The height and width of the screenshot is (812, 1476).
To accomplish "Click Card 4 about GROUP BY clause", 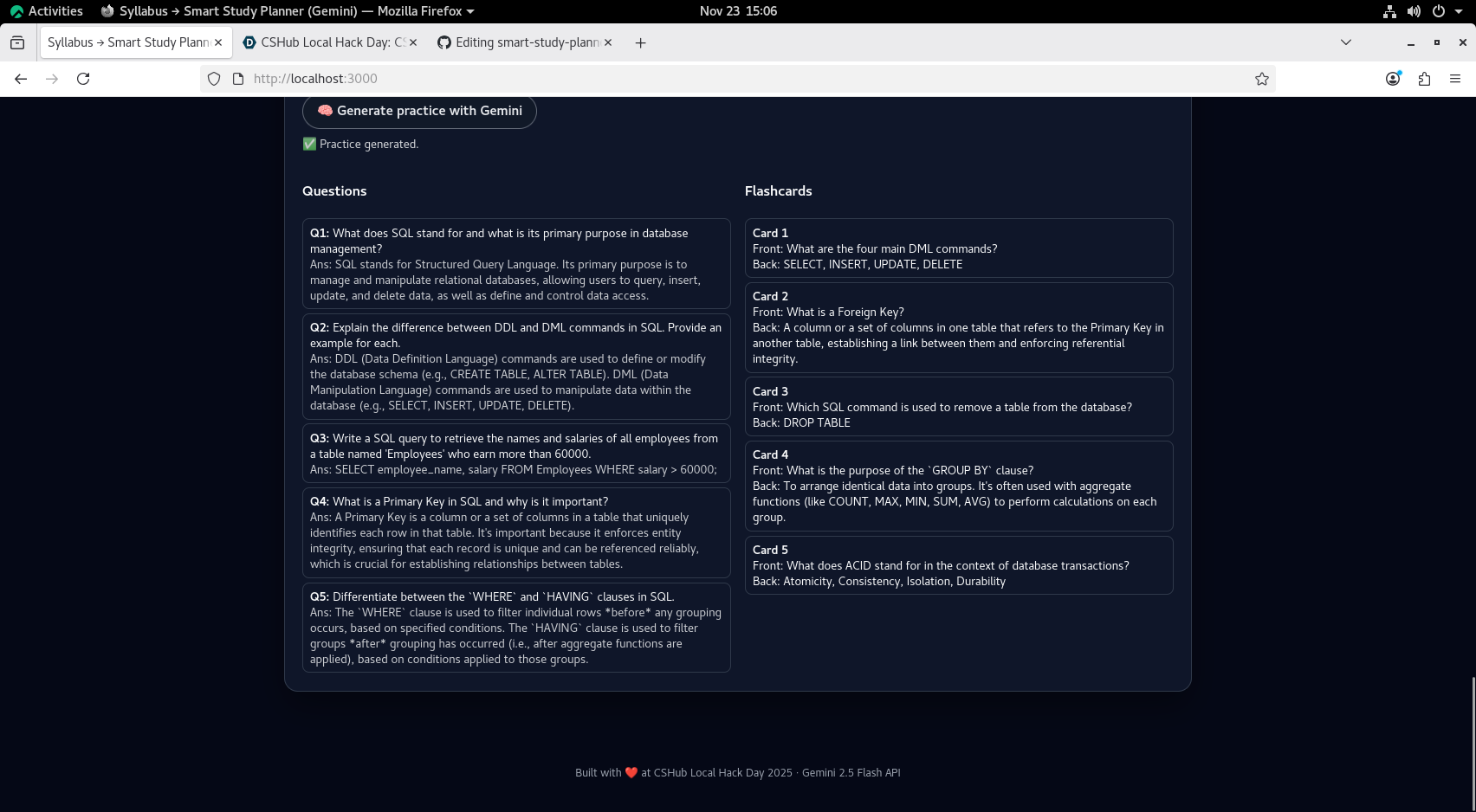I will [x=959, y=486].
